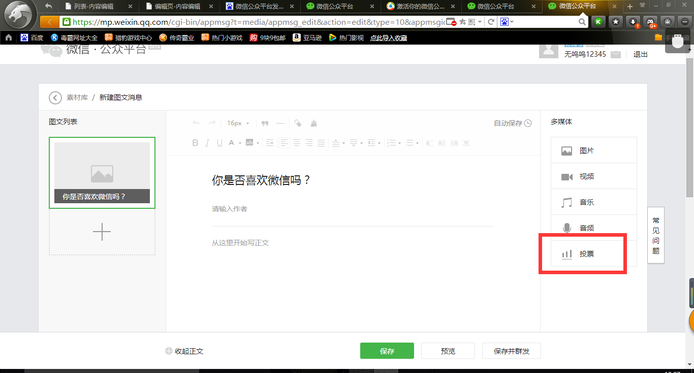
Task: Center align the text
Action: 297,143
